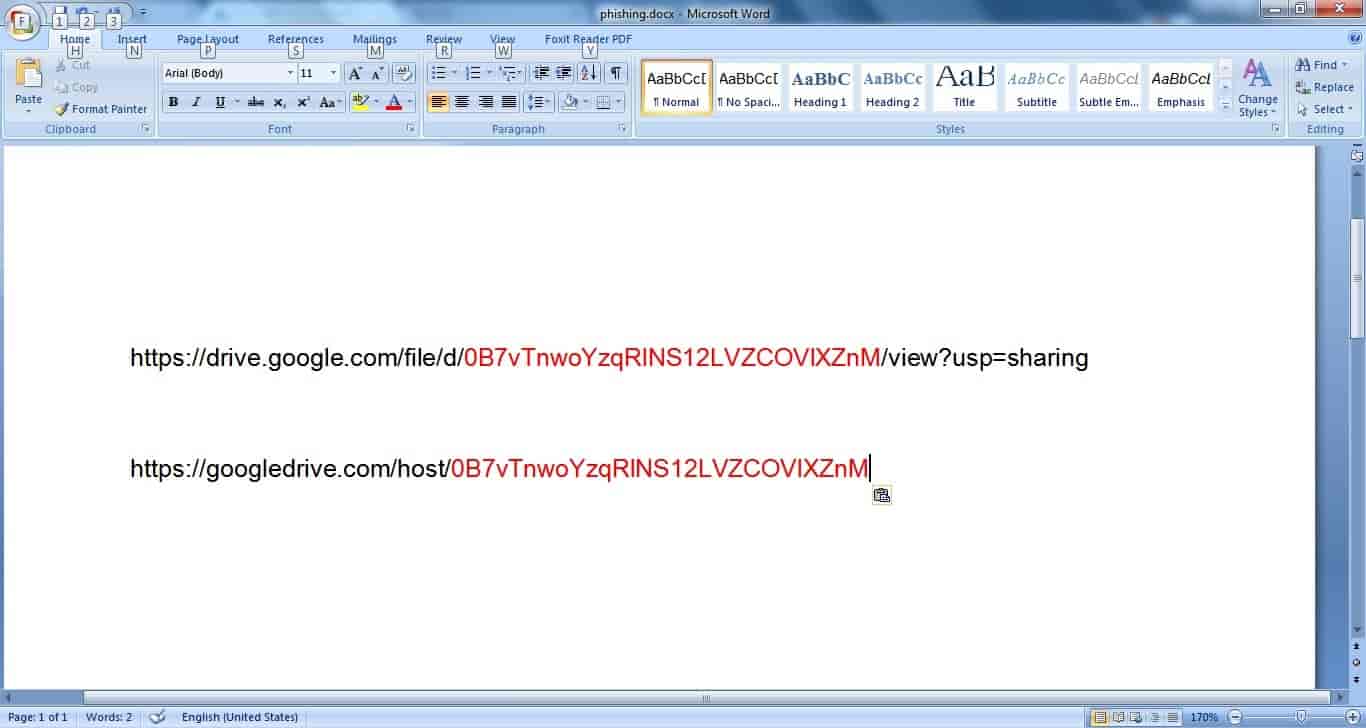1366x728 pixels.
Task: Open the Select dropdown in Editing
Action: click(1325, 109)
